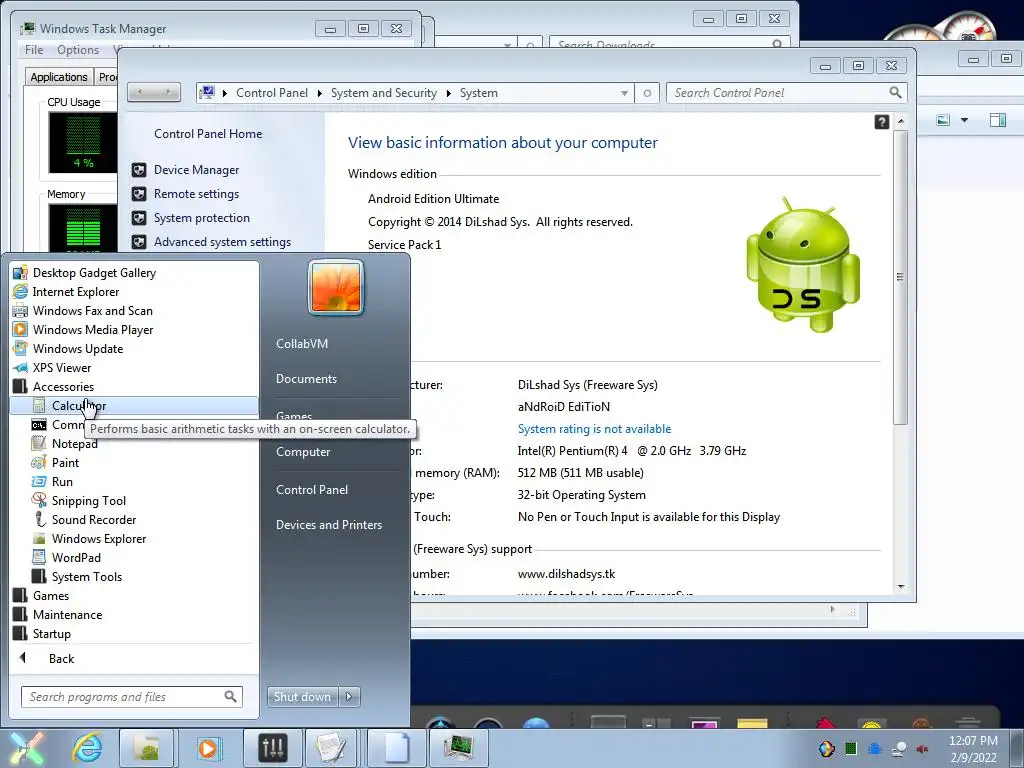The image size is (1024, 768).
Task: Open Task Manager Options menu
Action: (x=78, y=50)
